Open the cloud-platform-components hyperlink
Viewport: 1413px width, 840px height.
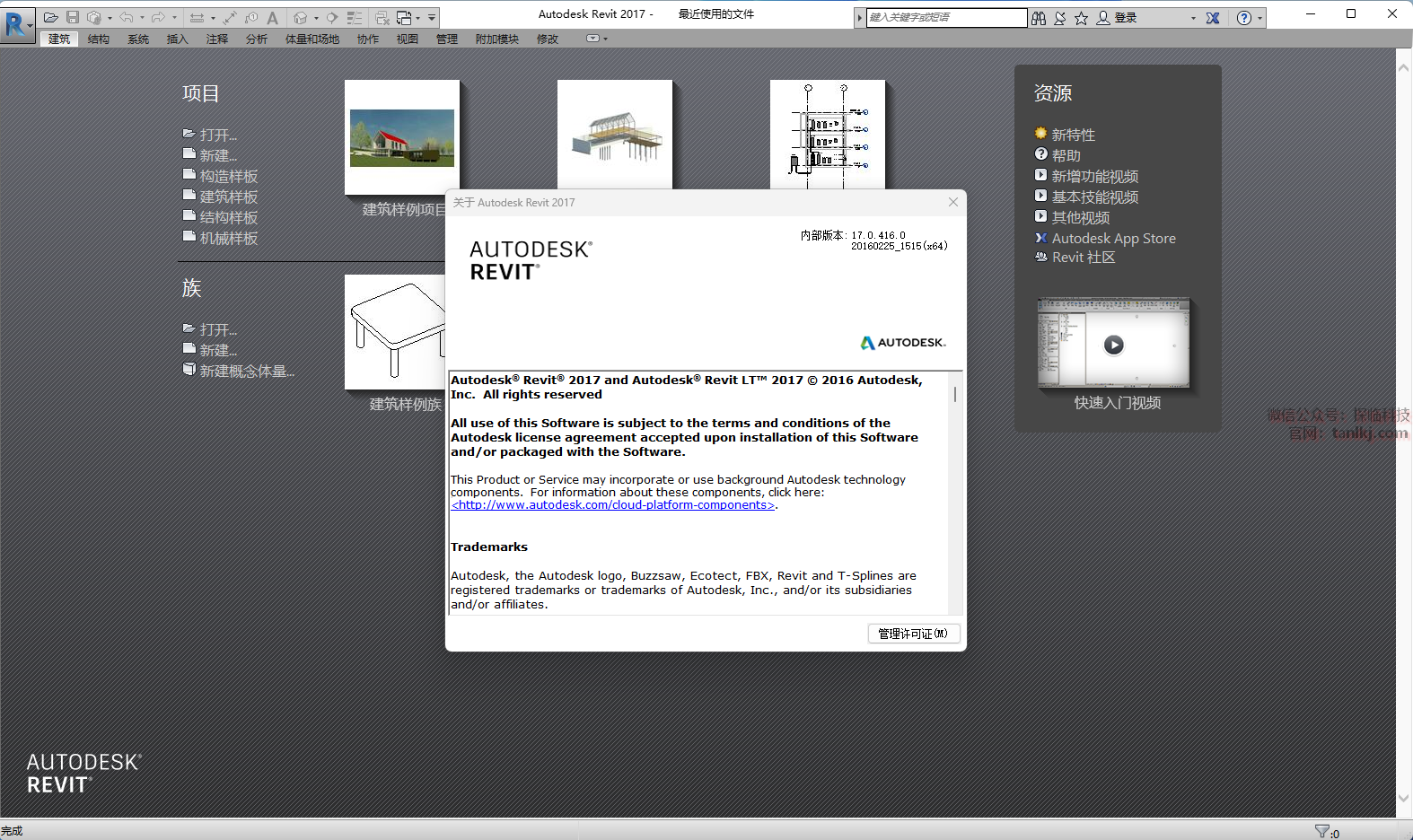612,505
